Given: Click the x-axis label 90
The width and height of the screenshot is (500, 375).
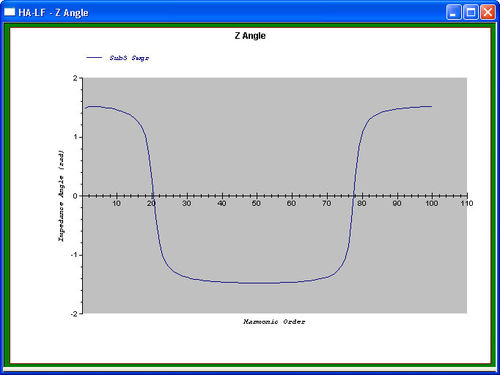Looking at the screenshot, I should (397, 203).
